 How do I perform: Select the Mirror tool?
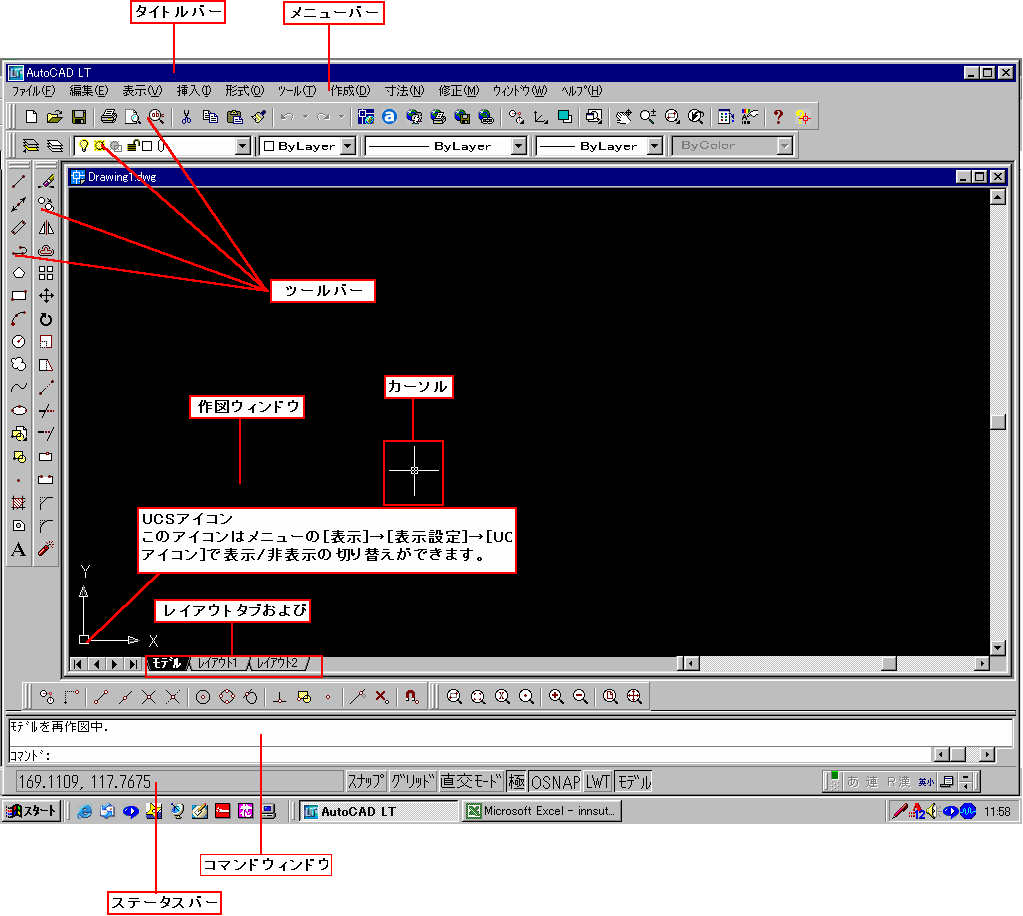coord(46,228)
